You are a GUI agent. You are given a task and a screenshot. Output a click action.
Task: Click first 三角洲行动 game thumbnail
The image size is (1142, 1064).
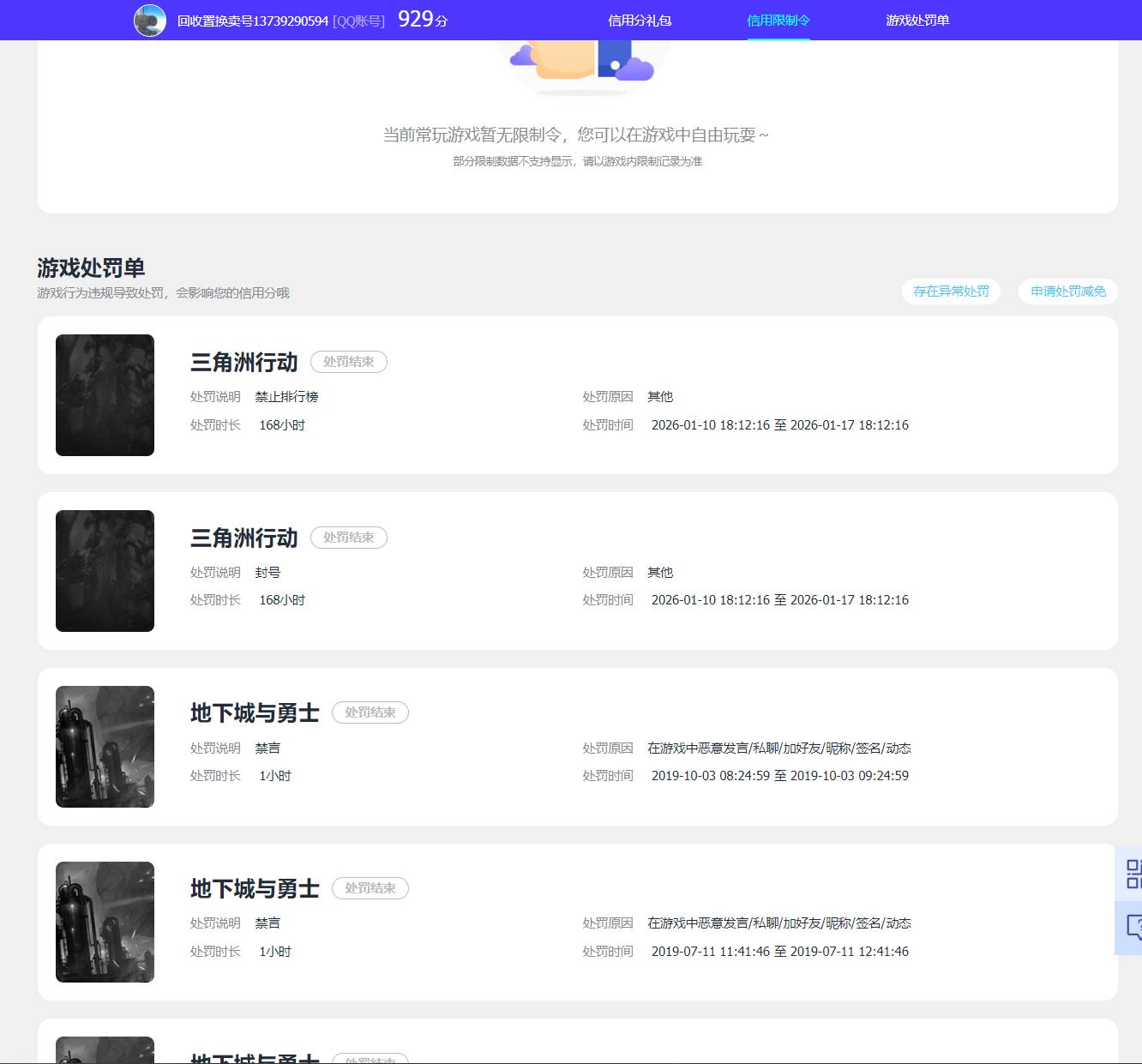click(x=105, y=395)
